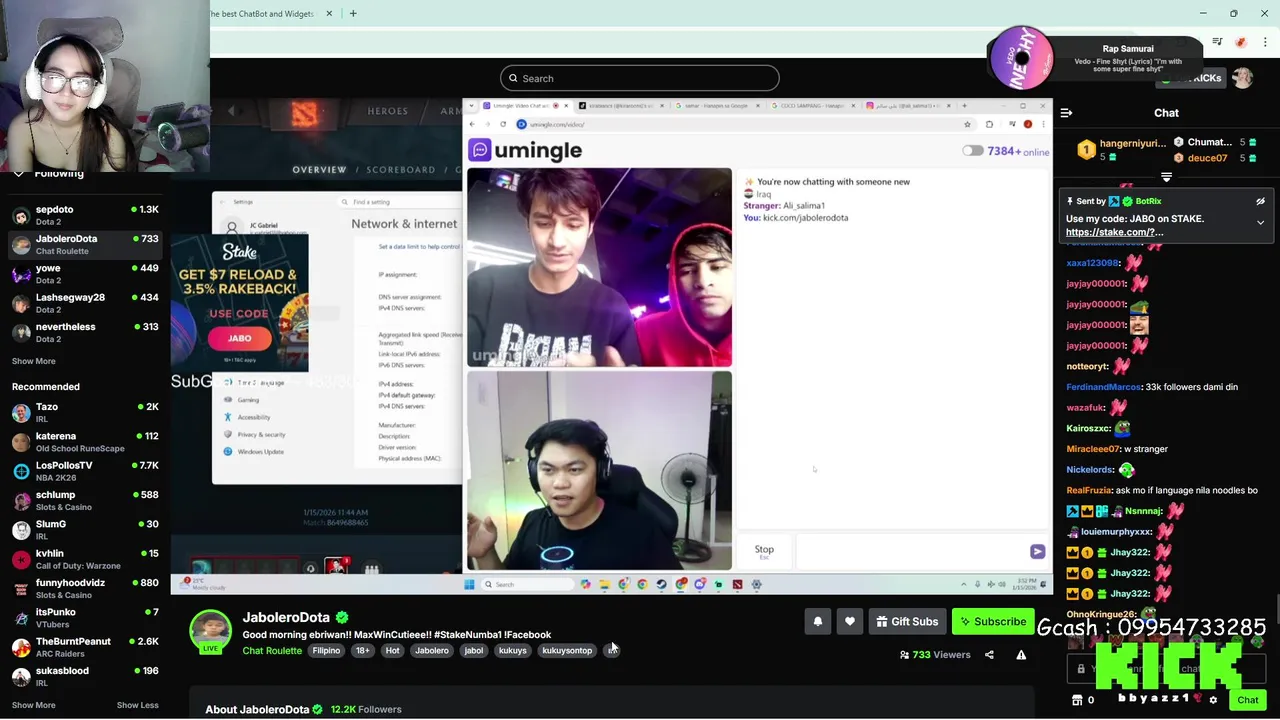The image size is (1280, 720).
Task: Click the Stop button in Umingle
Action: [764, 552]
